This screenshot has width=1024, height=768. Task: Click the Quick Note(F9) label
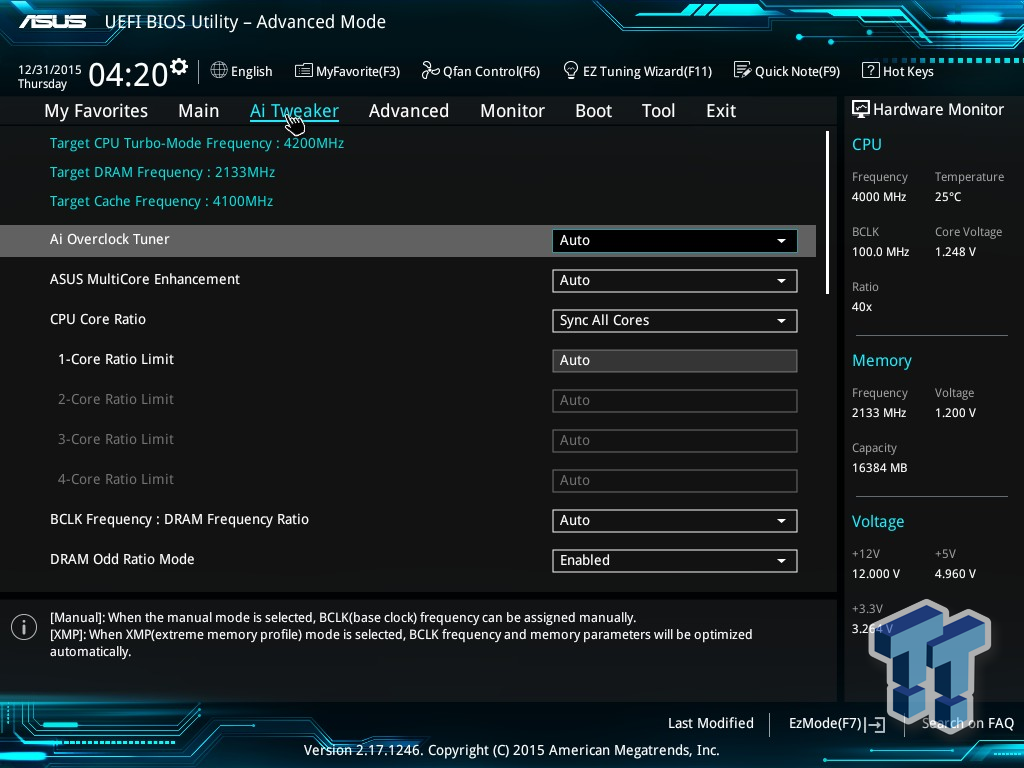pyautogui.click(x=797, y=71)
